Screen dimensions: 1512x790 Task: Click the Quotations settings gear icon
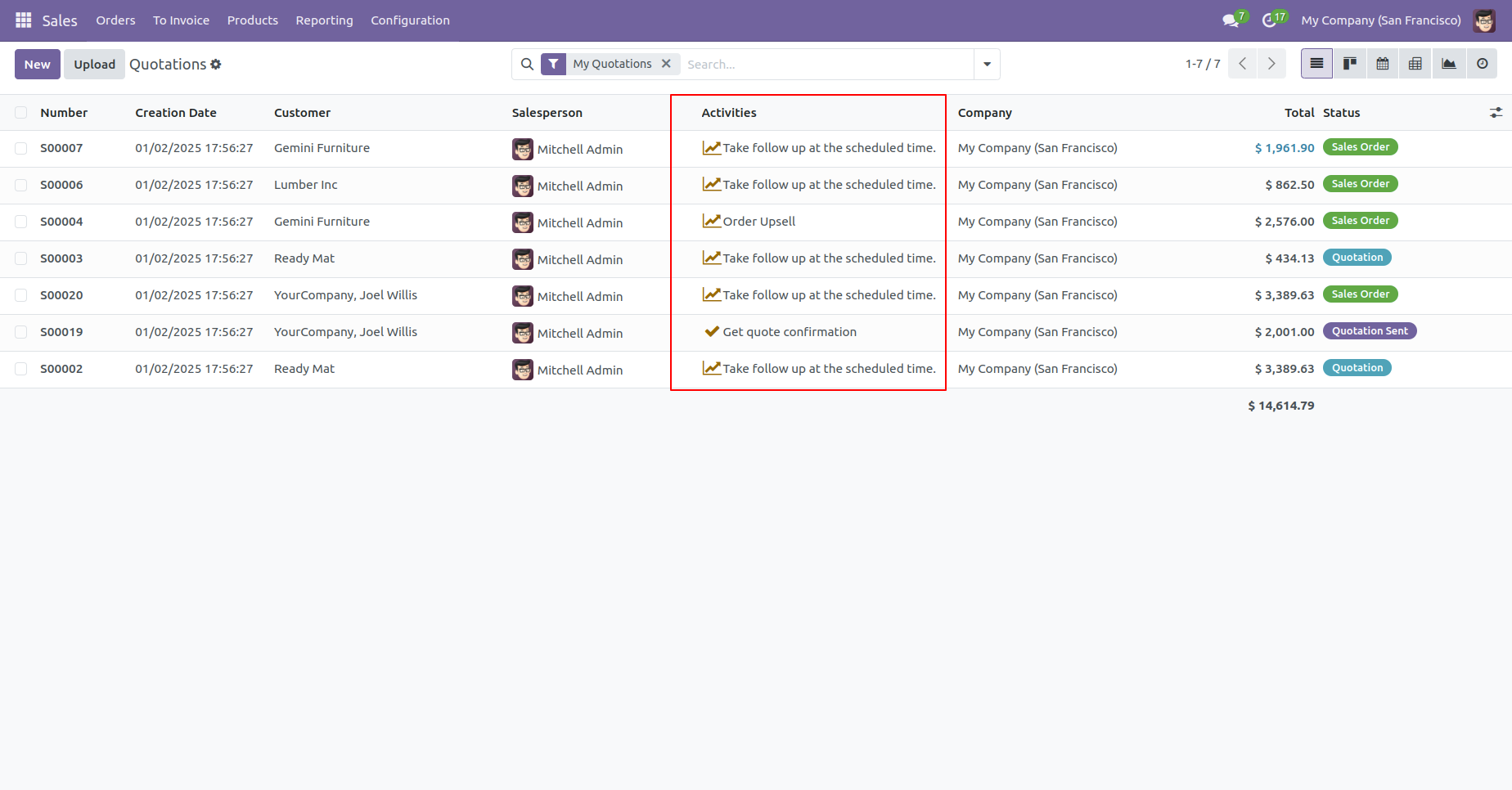[216, 64]
